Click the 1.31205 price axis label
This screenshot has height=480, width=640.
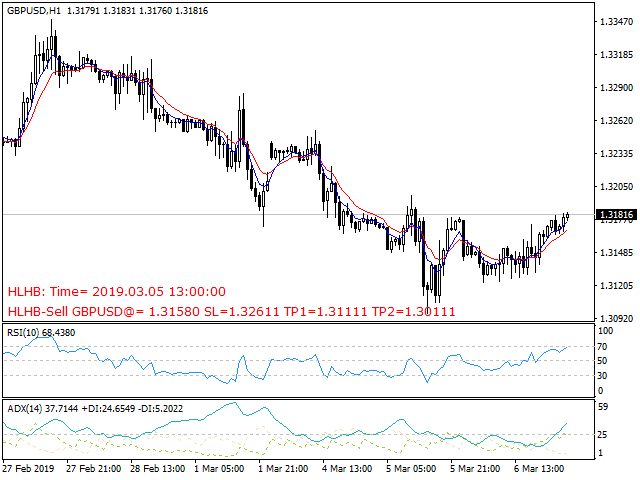(x=616, y=285)
